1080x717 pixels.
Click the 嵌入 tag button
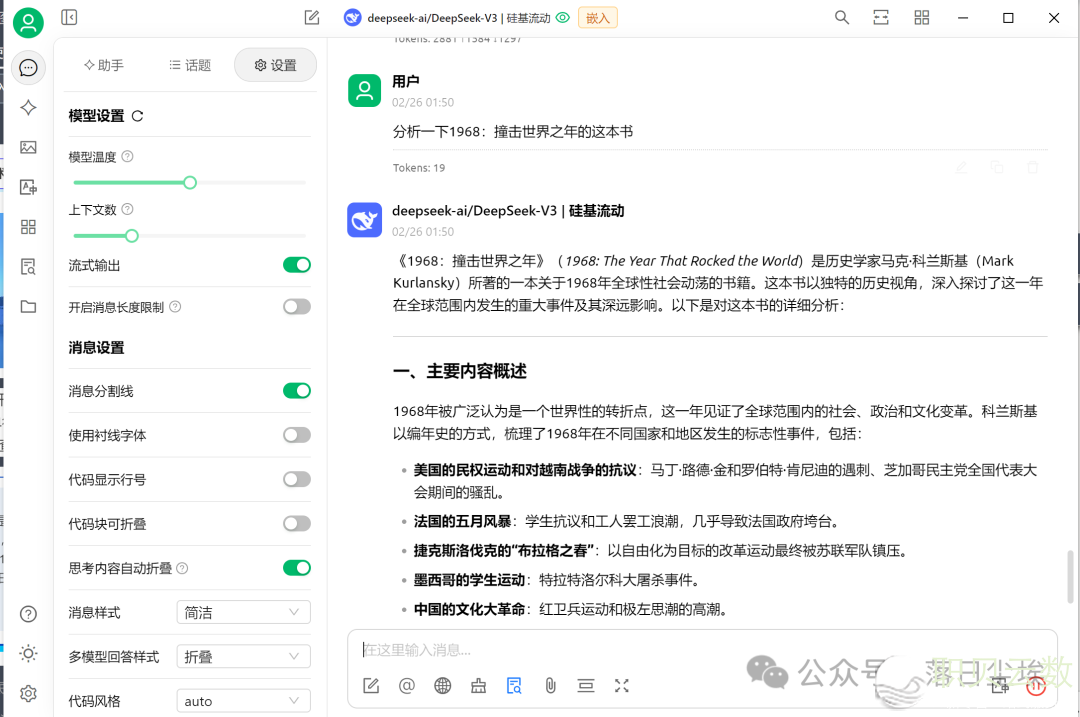[x=598, y=18]
